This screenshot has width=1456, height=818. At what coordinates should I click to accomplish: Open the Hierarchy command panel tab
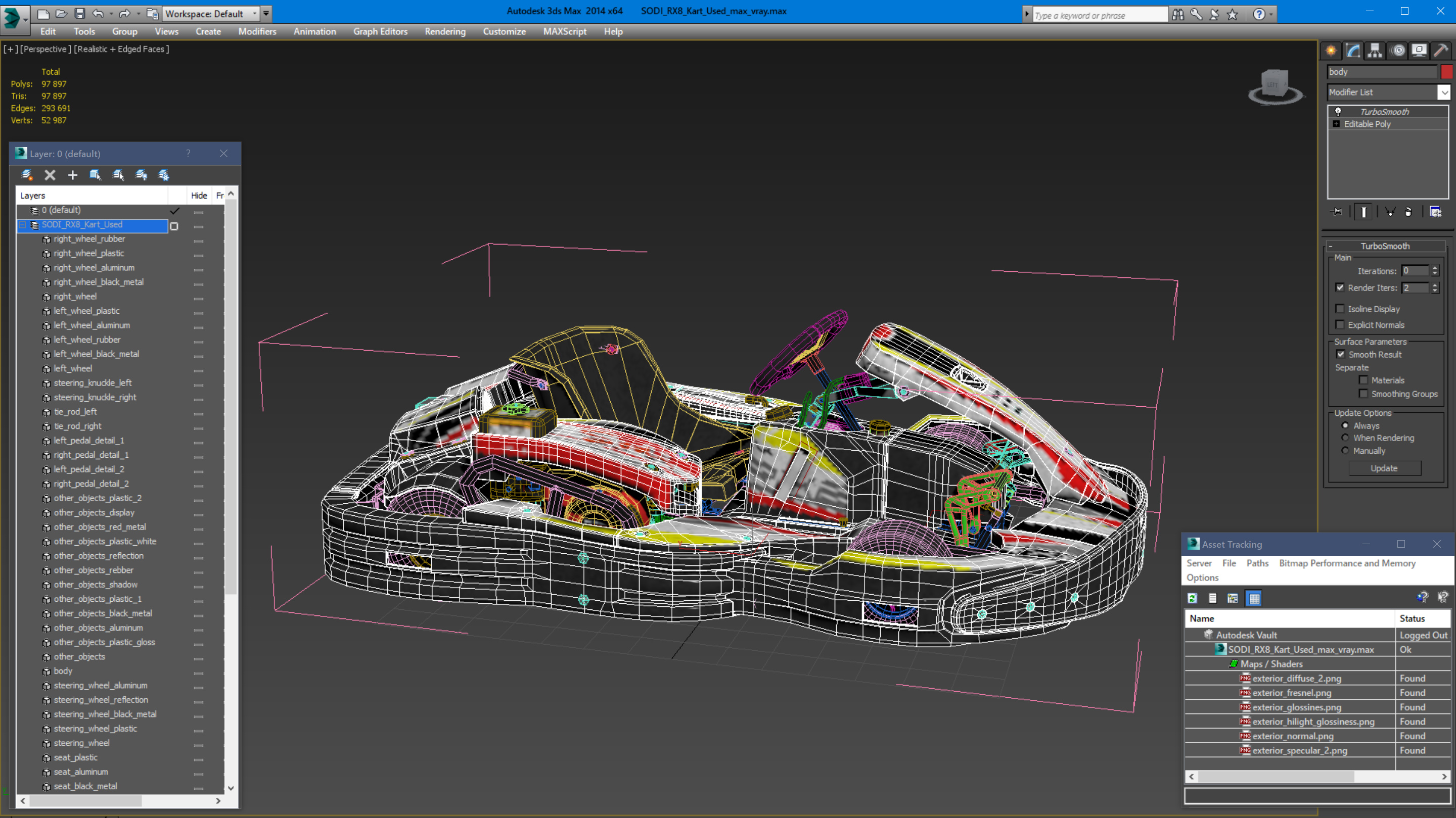click(x=1375, y=51)
